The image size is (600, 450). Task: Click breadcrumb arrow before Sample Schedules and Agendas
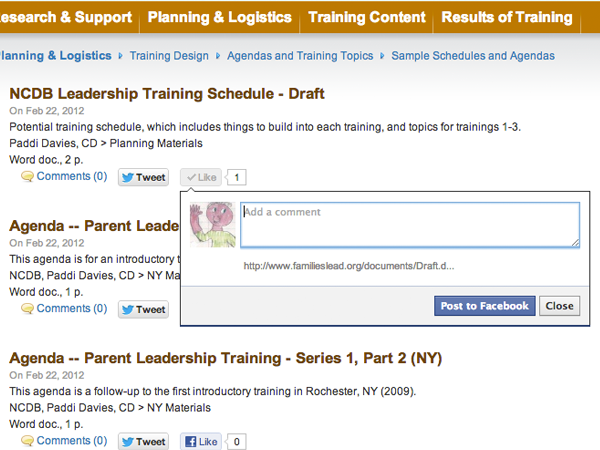382,56
